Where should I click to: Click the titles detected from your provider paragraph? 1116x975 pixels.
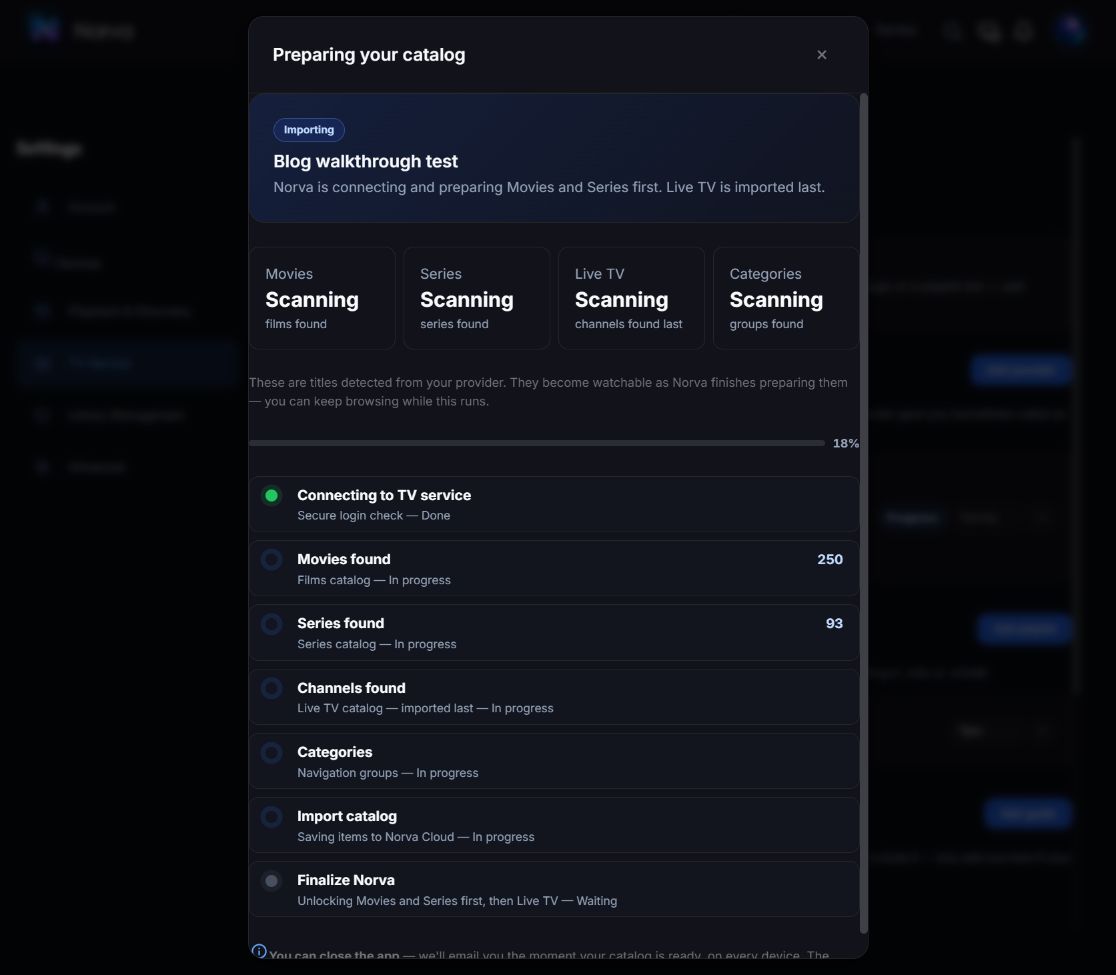click(x=548, y=392)
